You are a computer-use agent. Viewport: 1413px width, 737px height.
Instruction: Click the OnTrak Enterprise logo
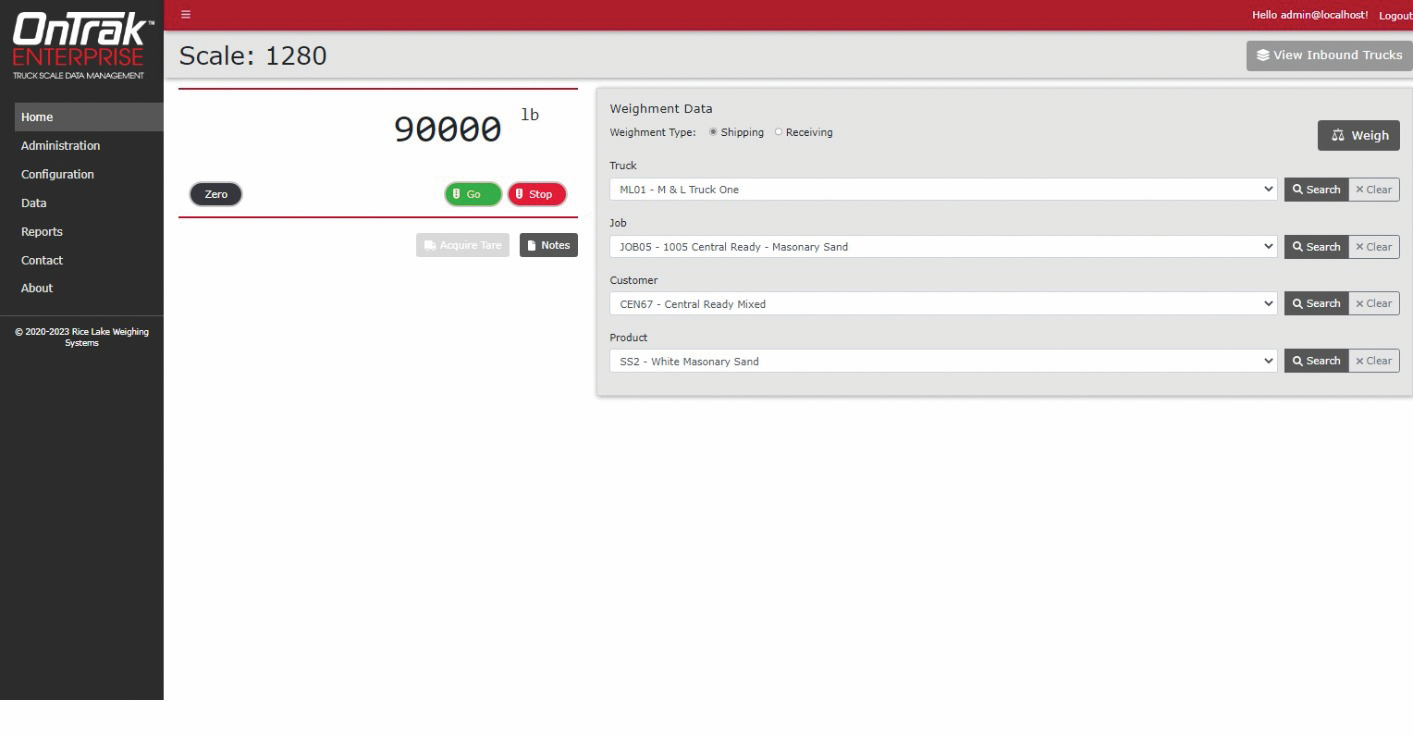tap(80, 45)
